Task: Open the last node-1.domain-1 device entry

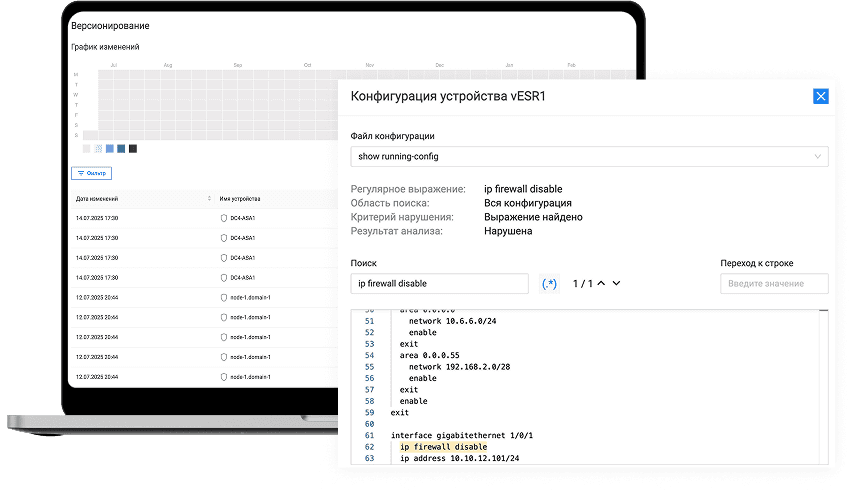Action: tap(251, 377)
